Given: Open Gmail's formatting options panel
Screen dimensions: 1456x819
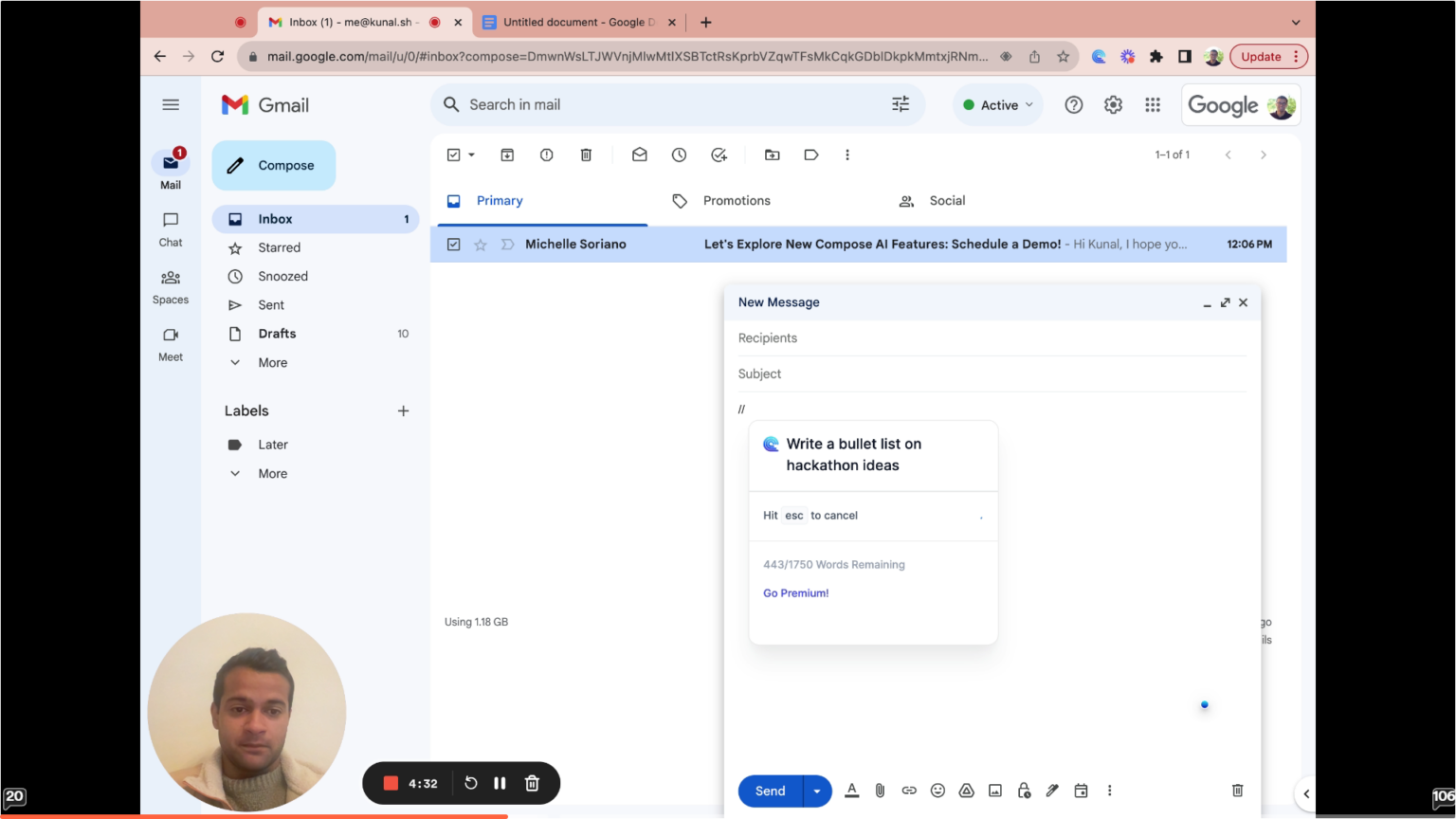Looking at the screenshot, I should tap(851, 791).
